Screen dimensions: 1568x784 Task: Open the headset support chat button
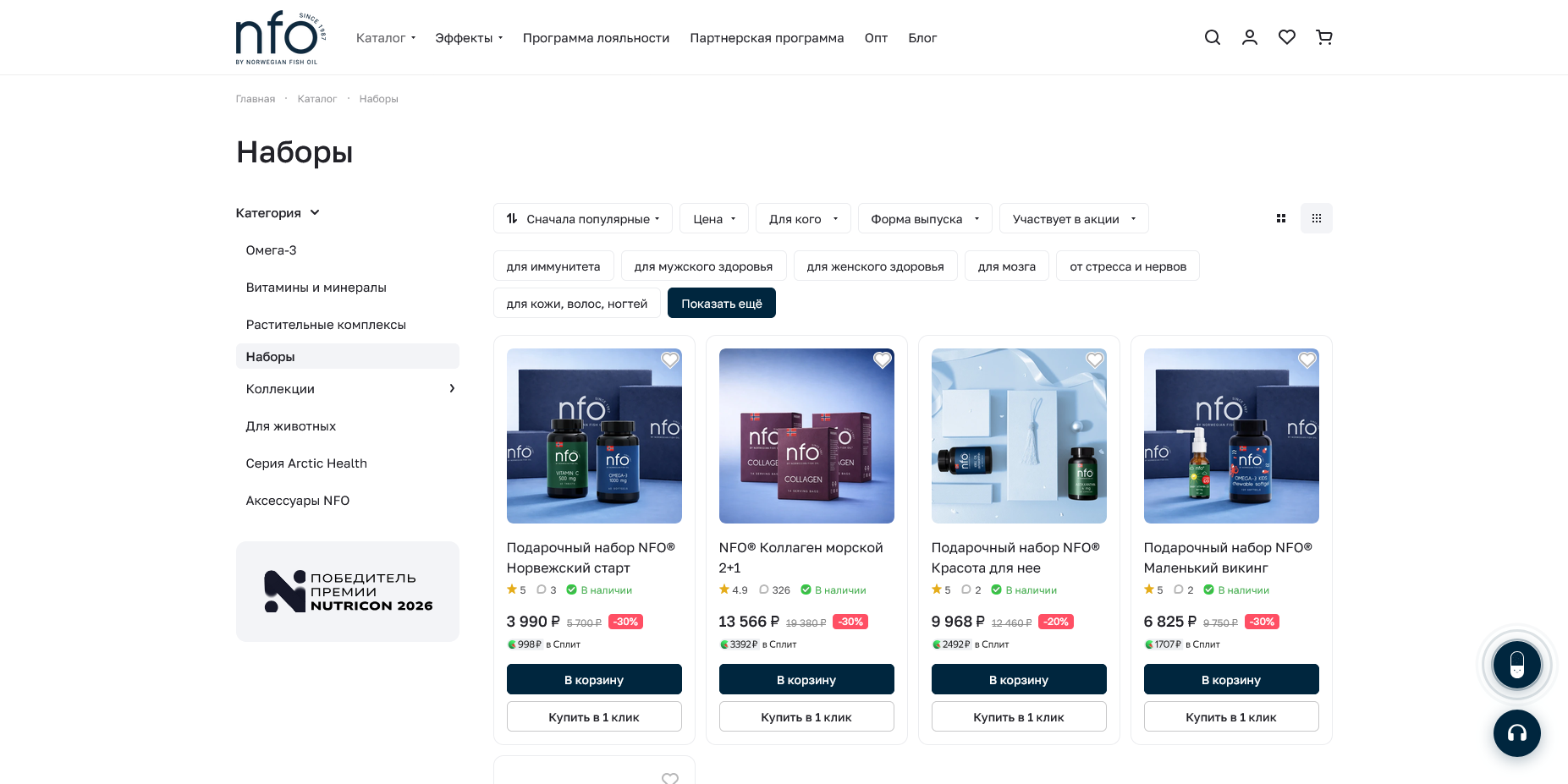pos(1517,733)
